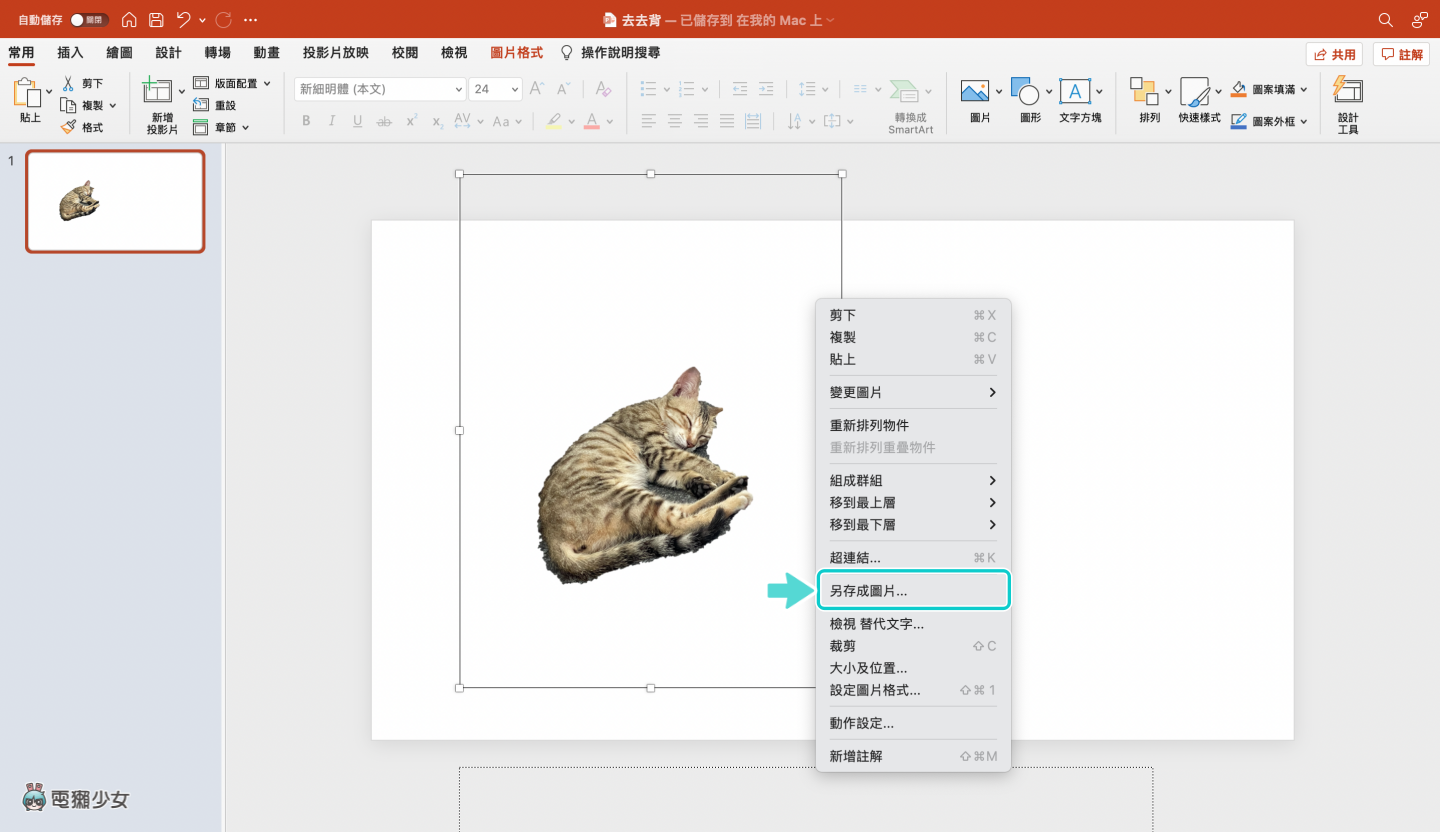Click the Undo arrow icon

tap(183, 20)
